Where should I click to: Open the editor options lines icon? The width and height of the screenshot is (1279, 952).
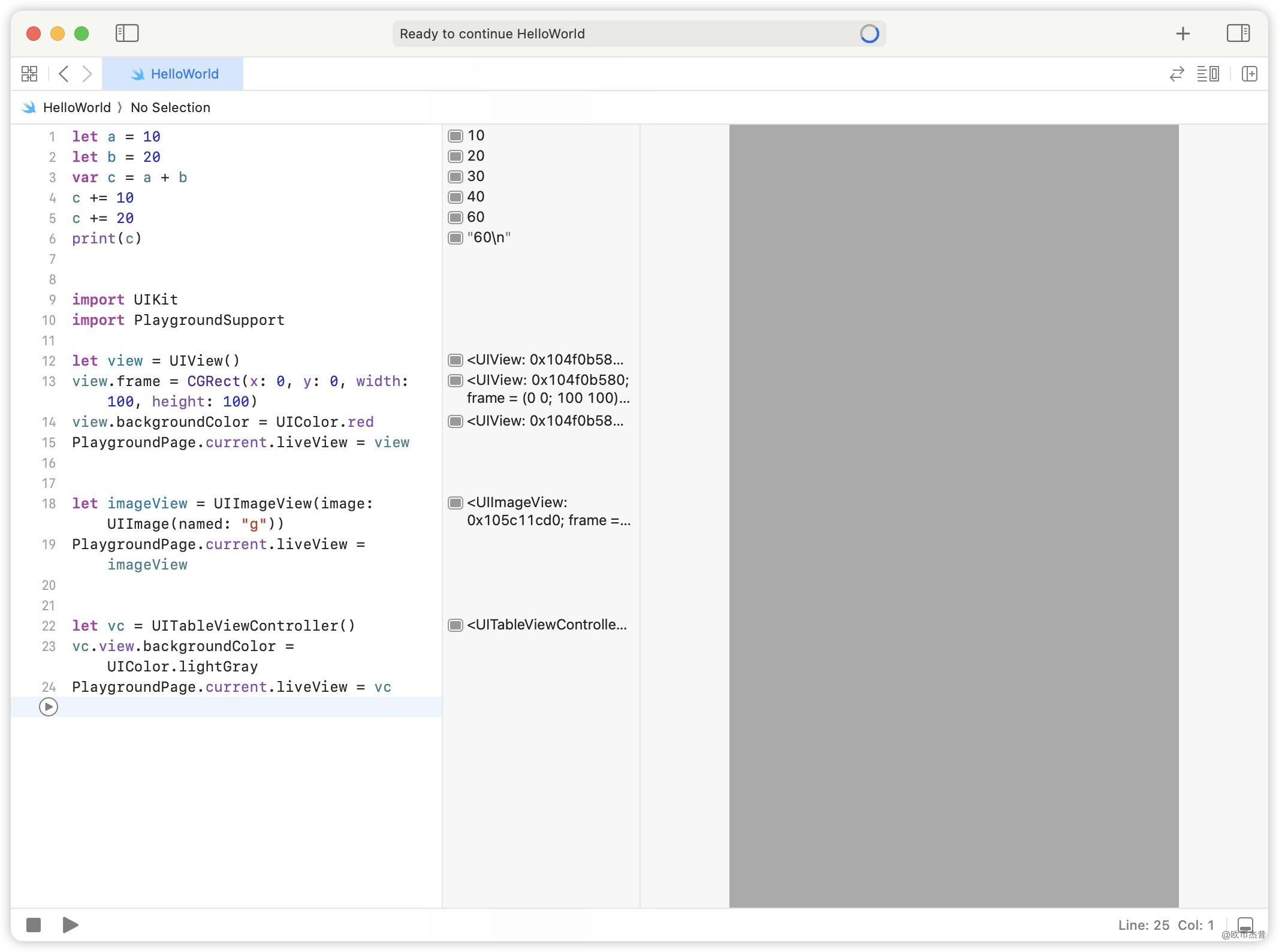[x=1208, y=74]
